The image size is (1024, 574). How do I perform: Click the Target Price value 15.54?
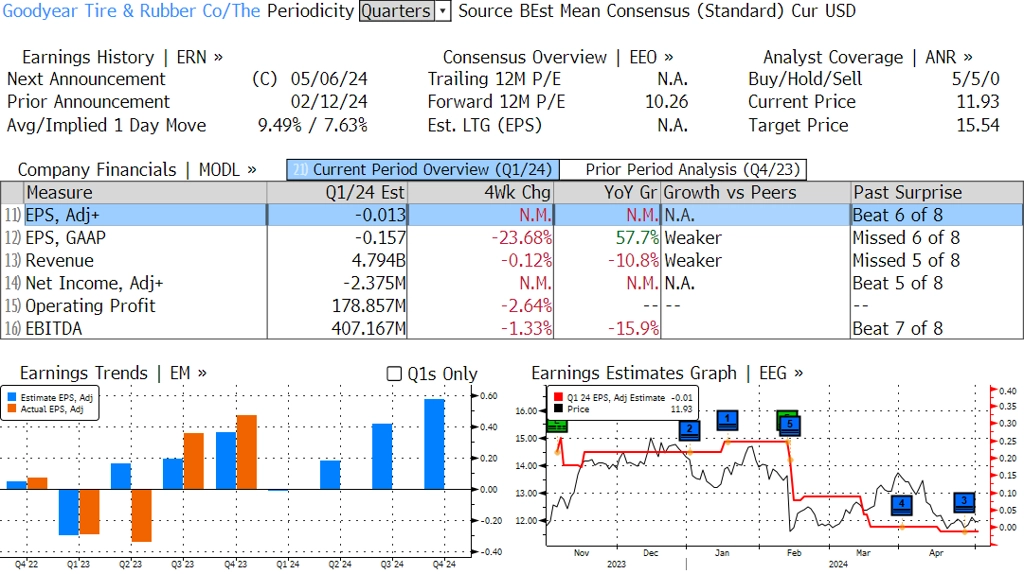pos(978,125)
